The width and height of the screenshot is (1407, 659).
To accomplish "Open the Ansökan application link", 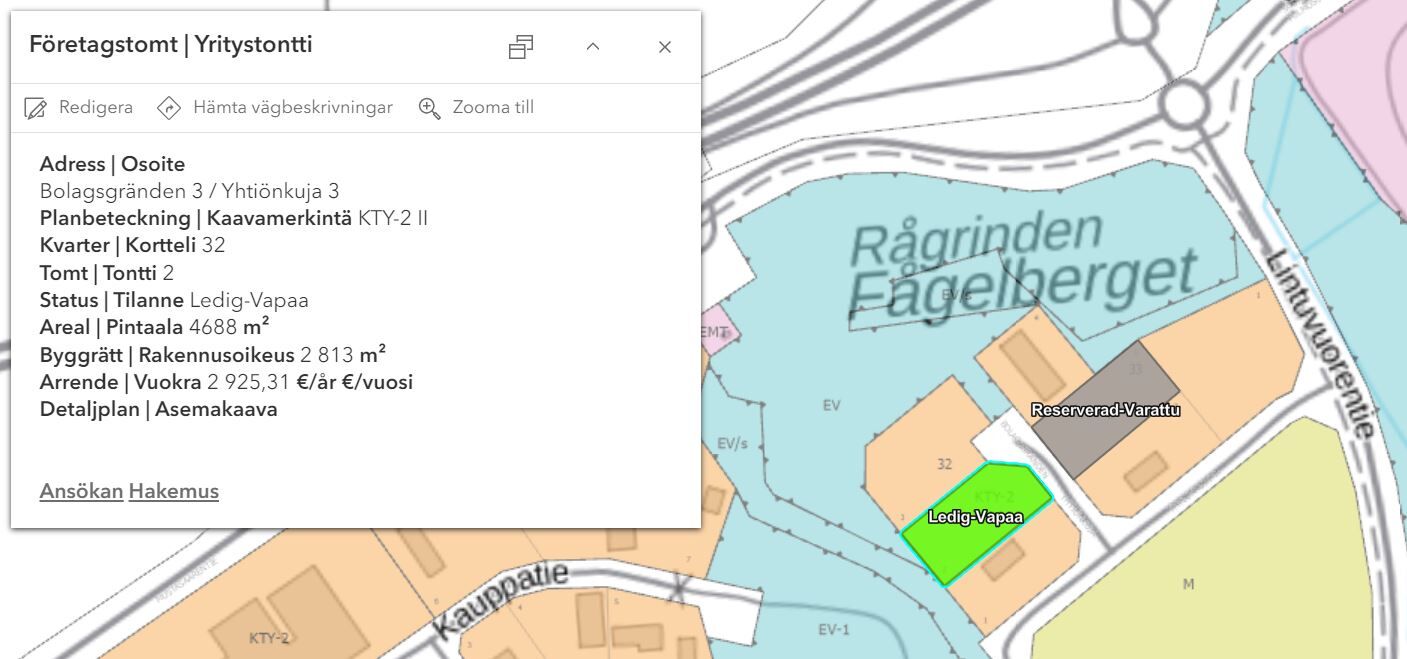I will click(81, 491).
